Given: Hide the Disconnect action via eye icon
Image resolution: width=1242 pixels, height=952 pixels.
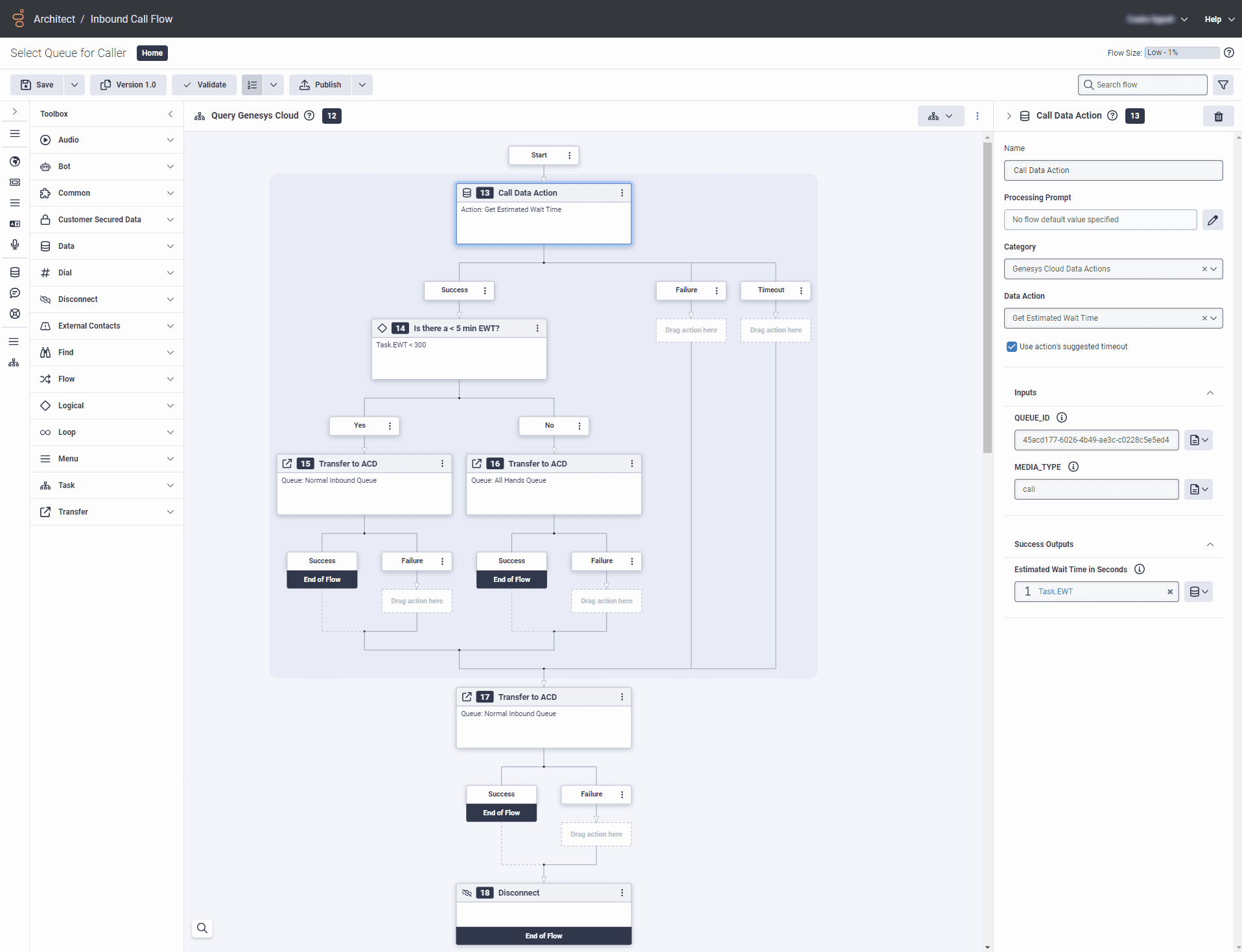Looking at the screenshot, I should [x=467, y=892].
